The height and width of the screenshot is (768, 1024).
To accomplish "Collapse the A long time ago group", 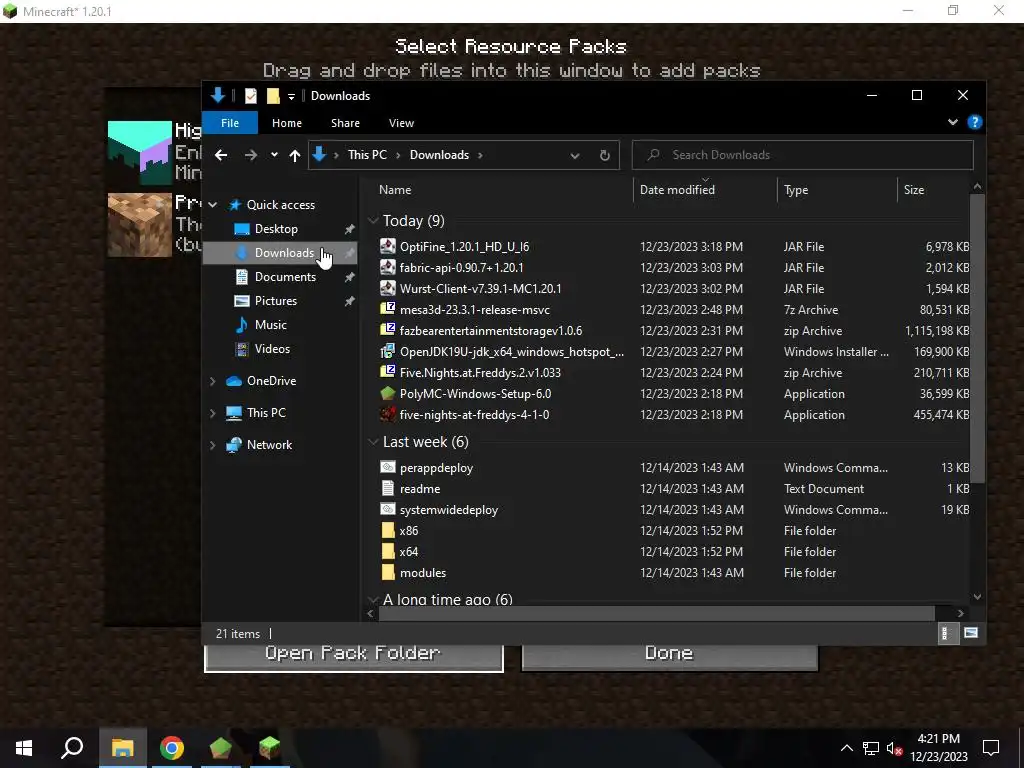I will click(x=373, y=599).
